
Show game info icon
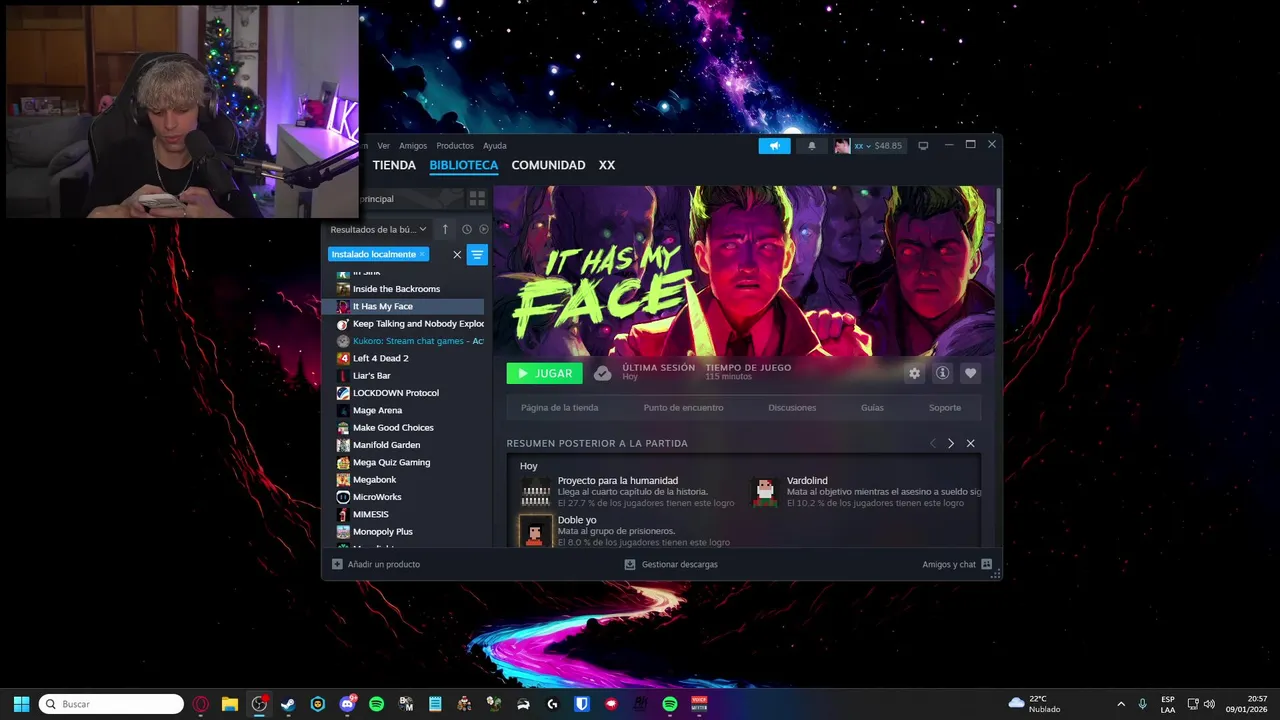click(942, 373)
